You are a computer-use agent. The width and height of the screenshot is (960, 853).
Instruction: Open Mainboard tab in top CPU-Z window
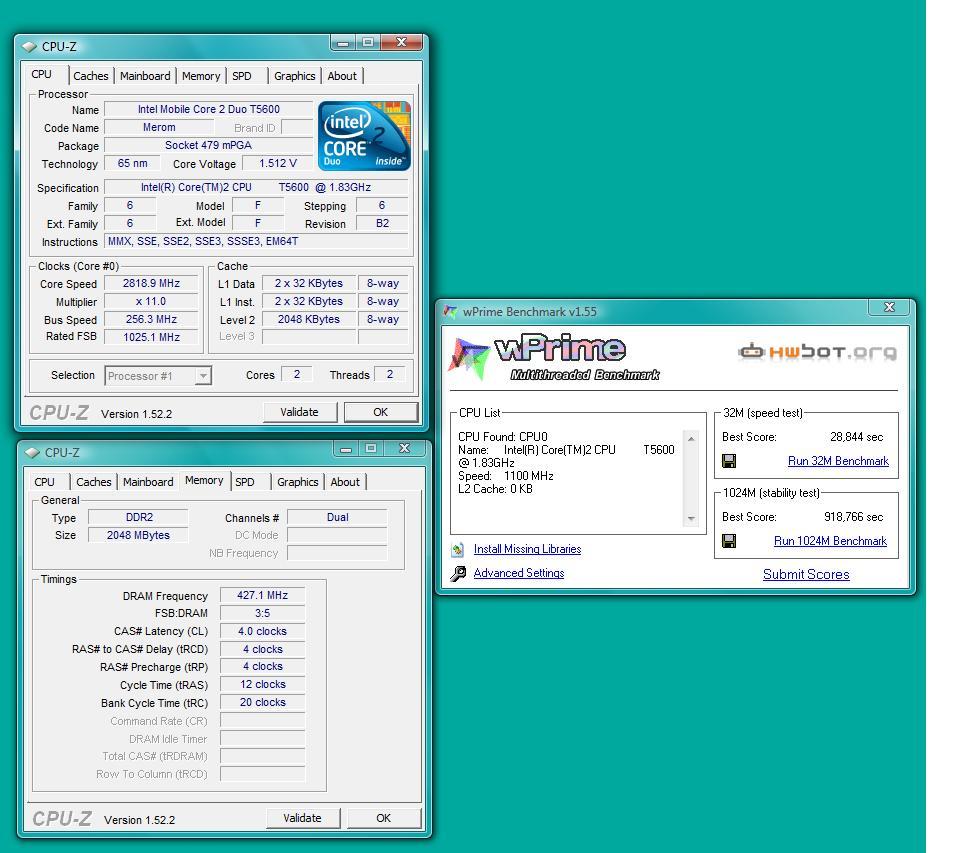click(x=145, y=76)
